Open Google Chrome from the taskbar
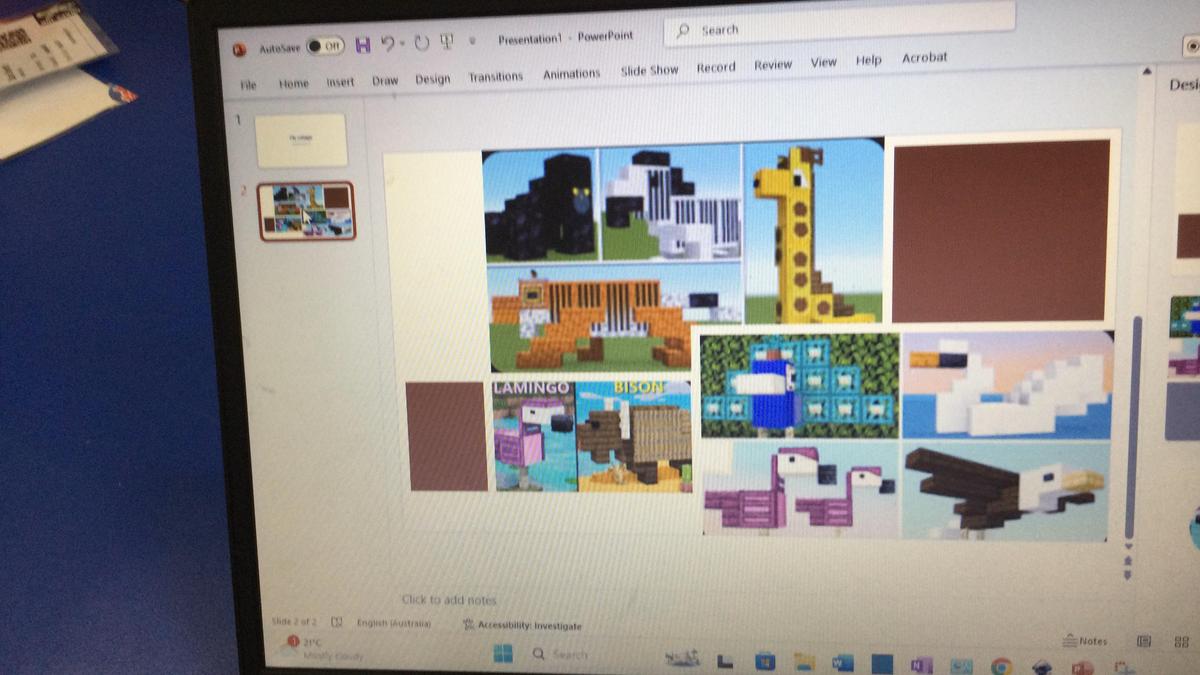The image size is (1200, 675). (x=1001, y=665)
